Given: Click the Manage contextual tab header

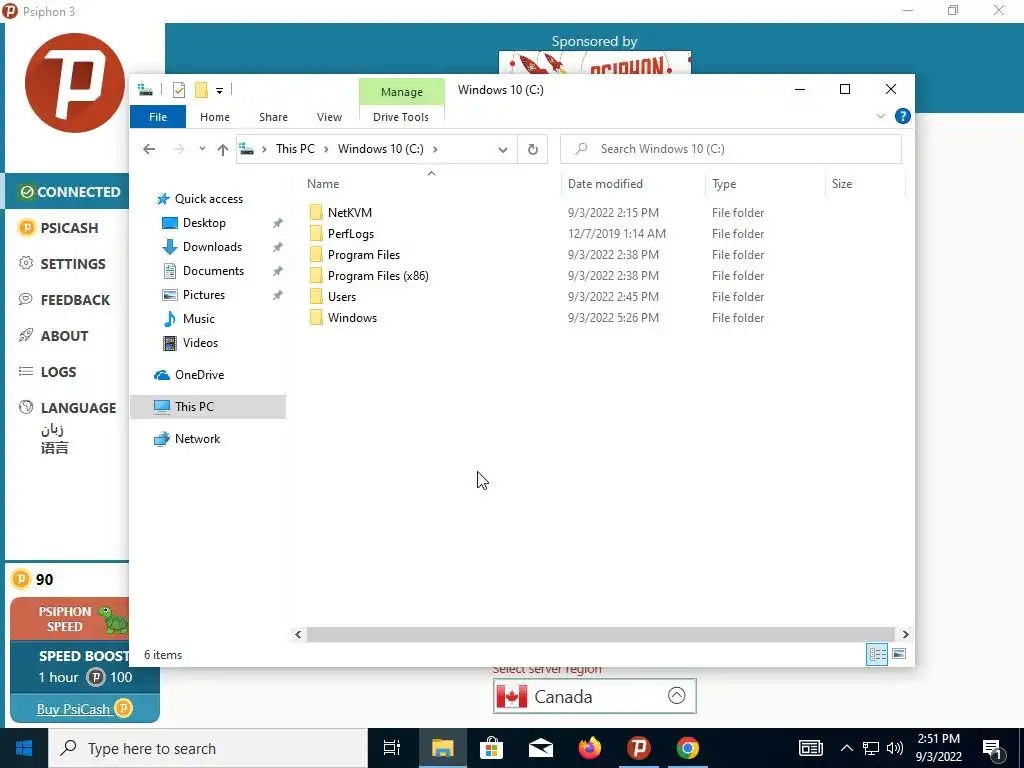Looking at the screenshot, I should click(402, 92).
